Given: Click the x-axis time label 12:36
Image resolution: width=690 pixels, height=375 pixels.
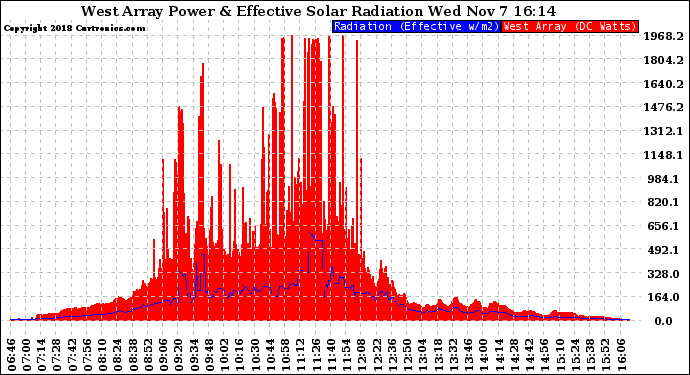Looking at the screenshot, I should [393, 355].
